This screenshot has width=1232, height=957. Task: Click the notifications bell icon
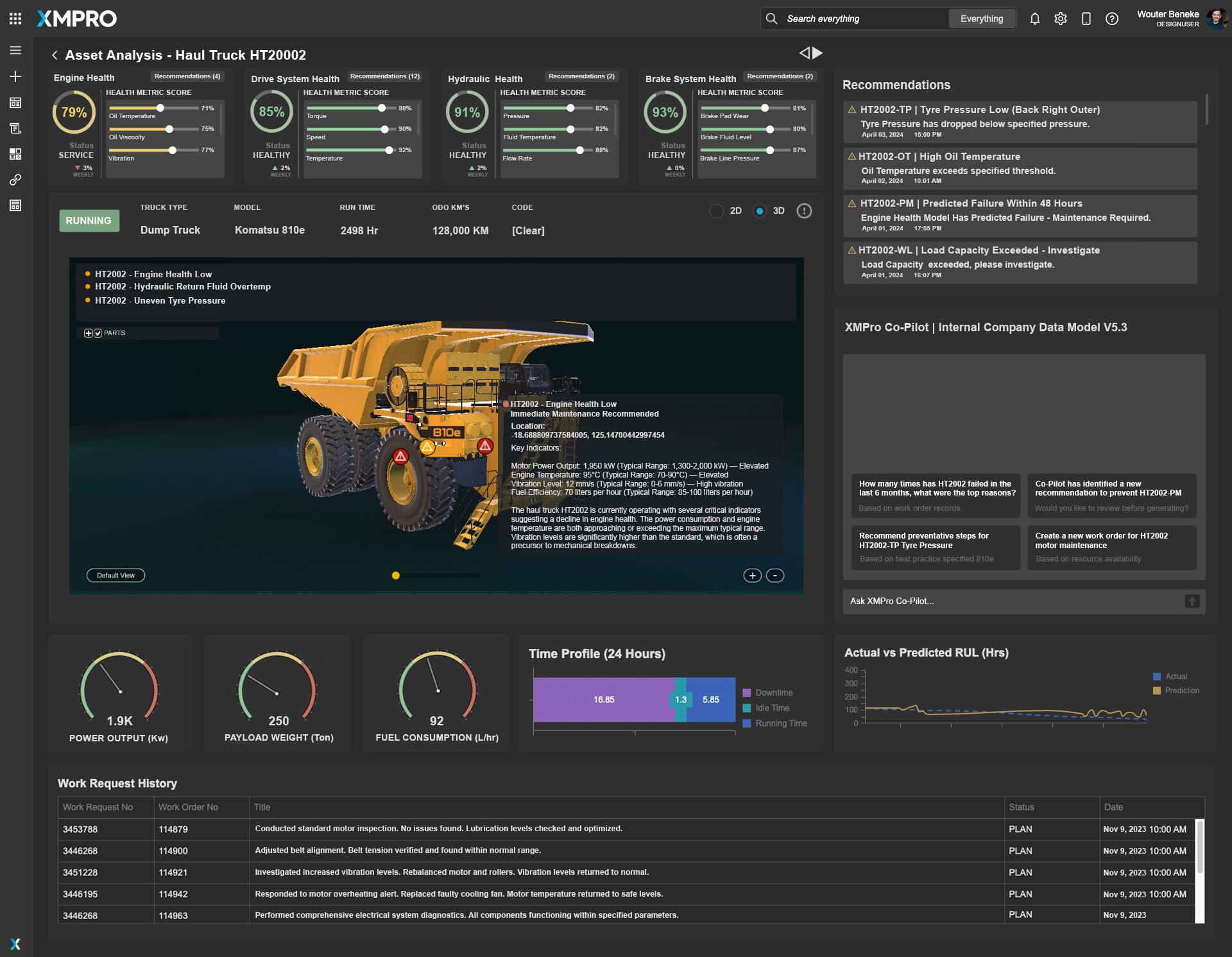coord(1034,19)
